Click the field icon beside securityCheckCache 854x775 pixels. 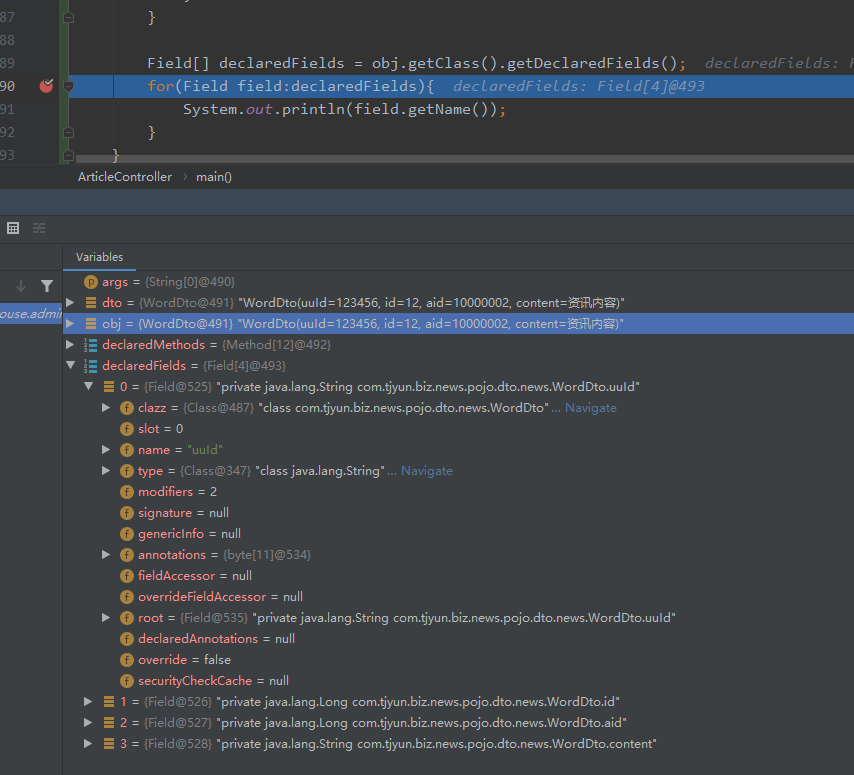[127, 681]
